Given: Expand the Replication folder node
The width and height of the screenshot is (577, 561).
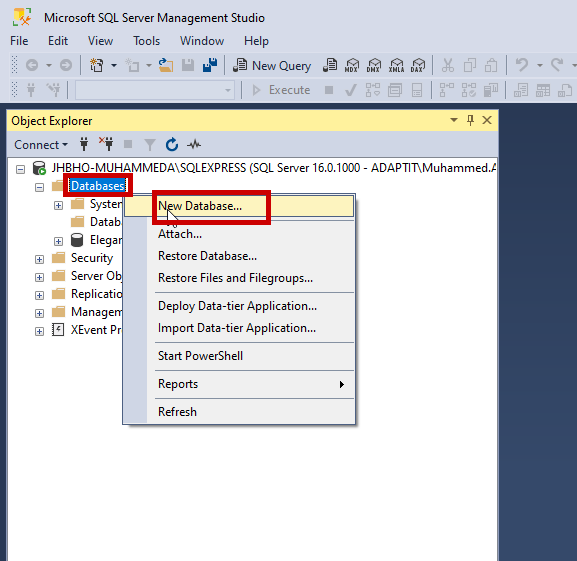Looking at the screenshot, I should click(x=39, y=295).
